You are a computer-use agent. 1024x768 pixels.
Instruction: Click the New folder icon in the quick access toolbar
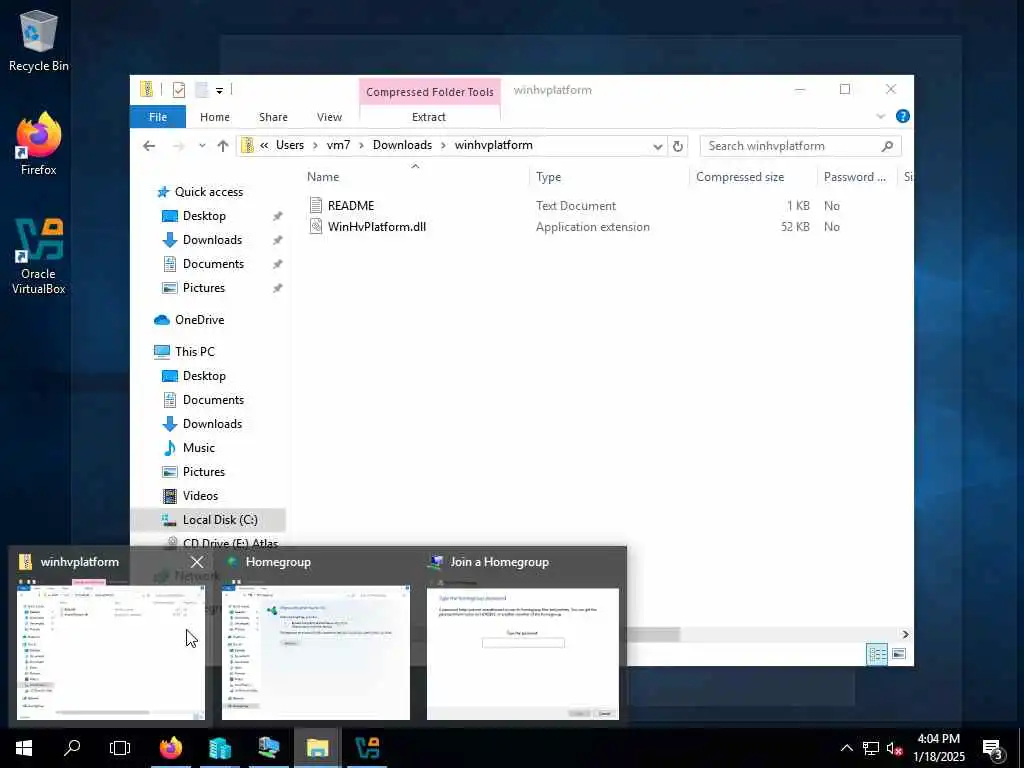(201, 89)
